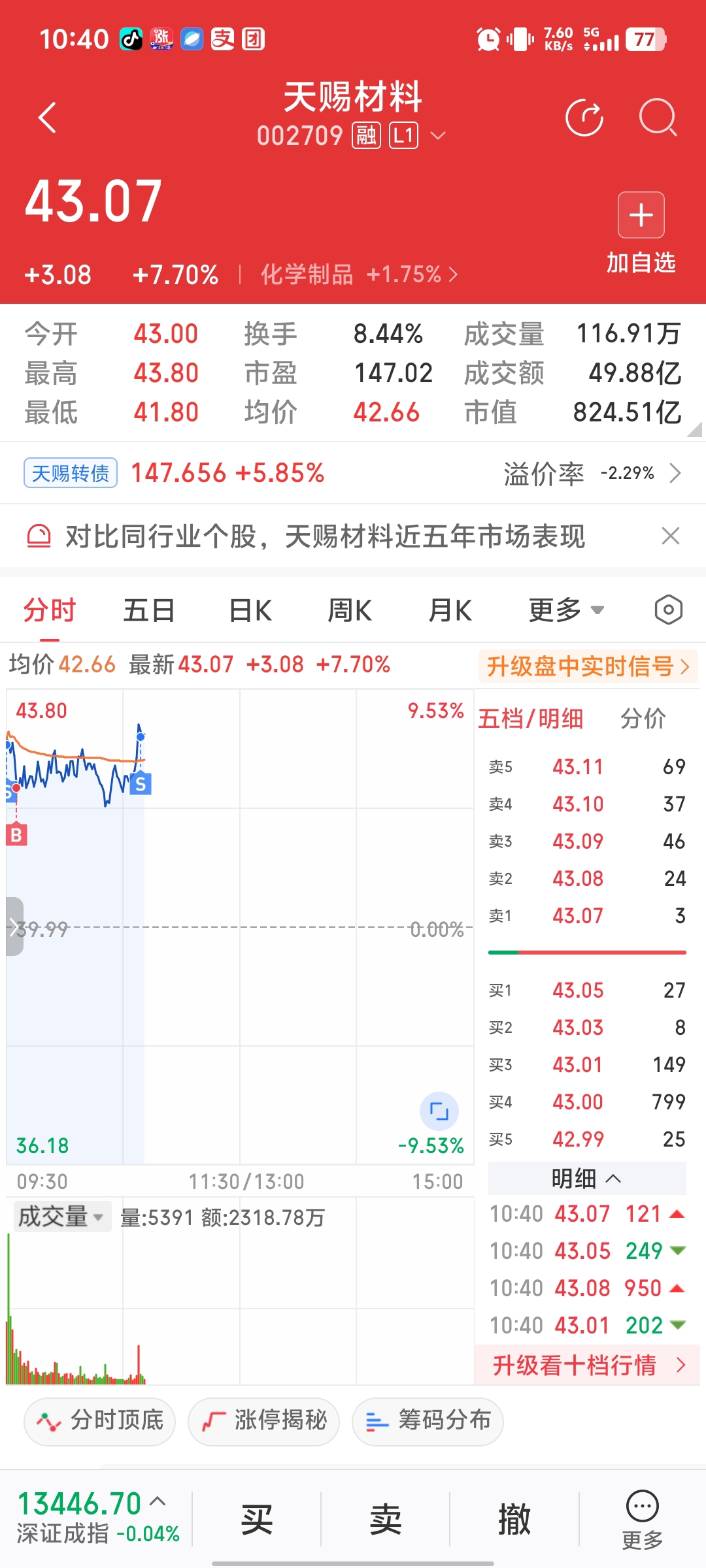The image size is (706, 1568).
Task: Select 分价 tab
Action: pos(643,719)
